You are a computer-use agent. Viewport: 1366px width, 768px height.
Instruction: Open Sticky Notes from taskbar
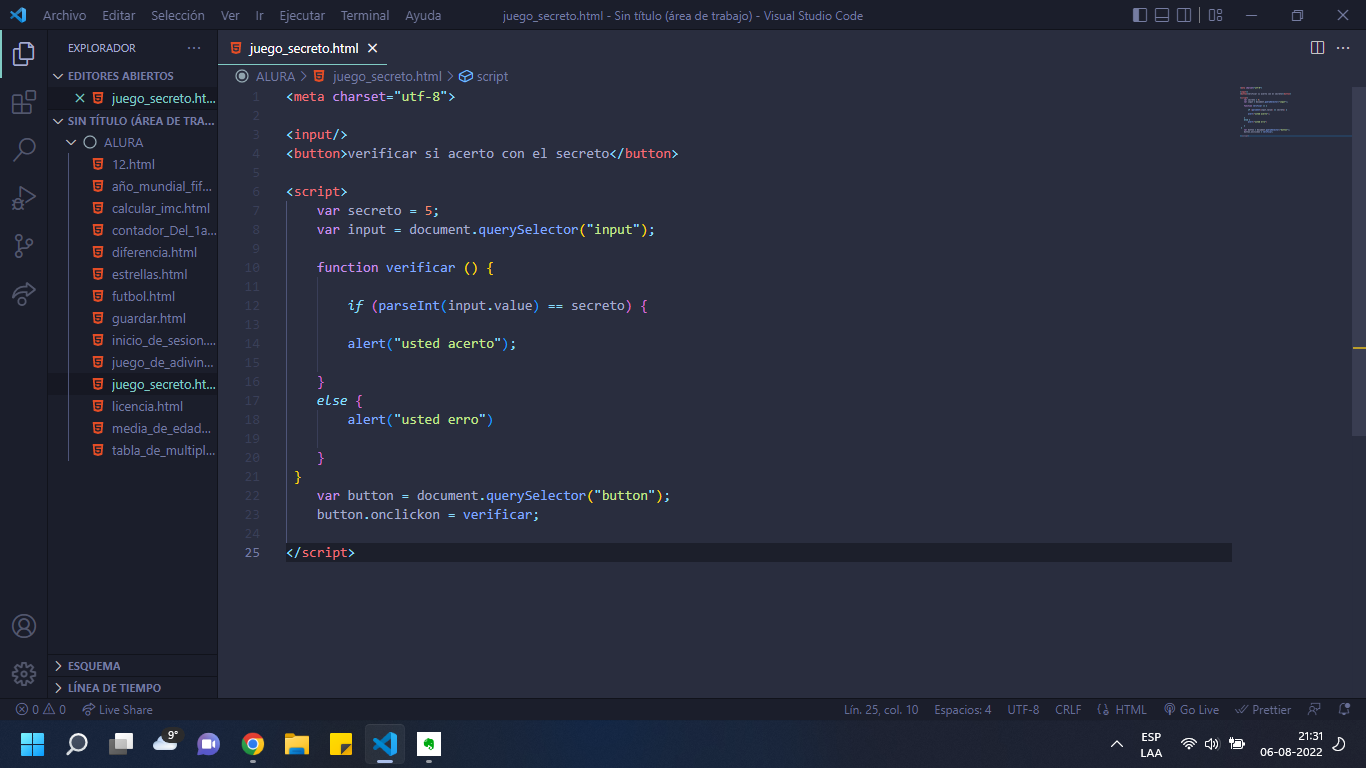tap(341, 744)
